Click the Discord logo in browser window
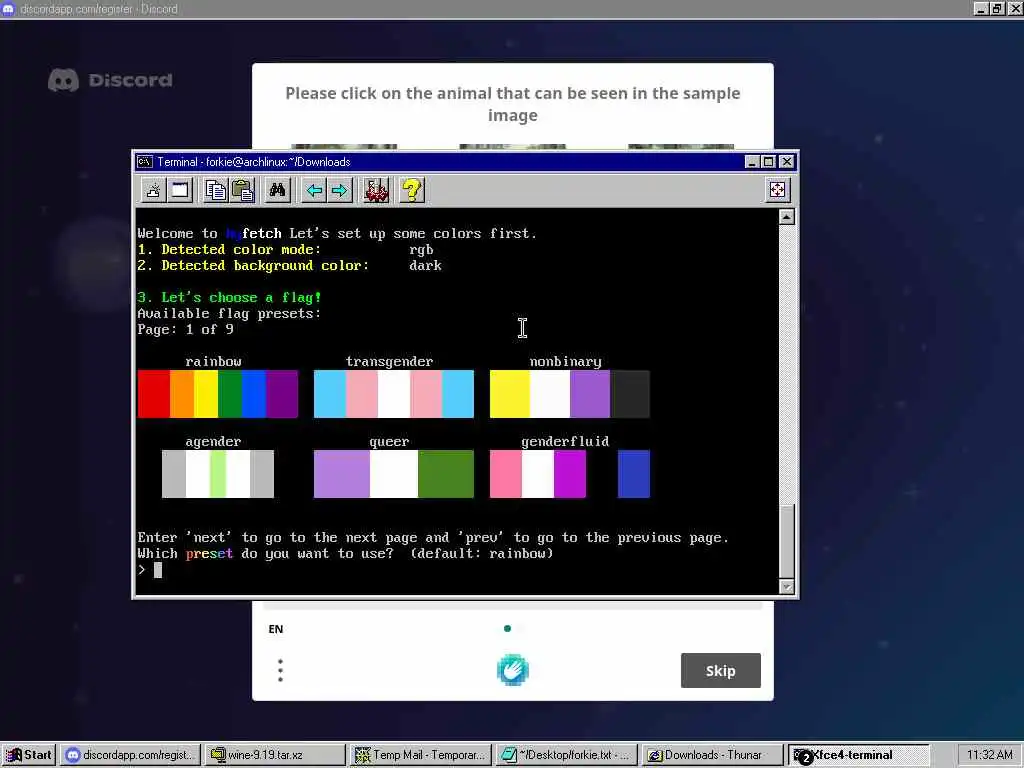 (x=110, y=80)
